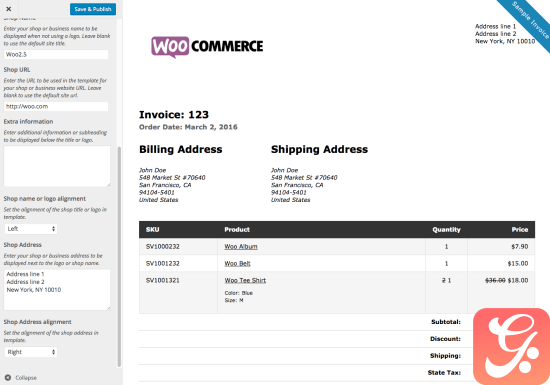The image size is (550, 385).
Task: Open the Shop Address alignment dropdown set to Right
Action: pyautogui.click(x=31, y=352)
